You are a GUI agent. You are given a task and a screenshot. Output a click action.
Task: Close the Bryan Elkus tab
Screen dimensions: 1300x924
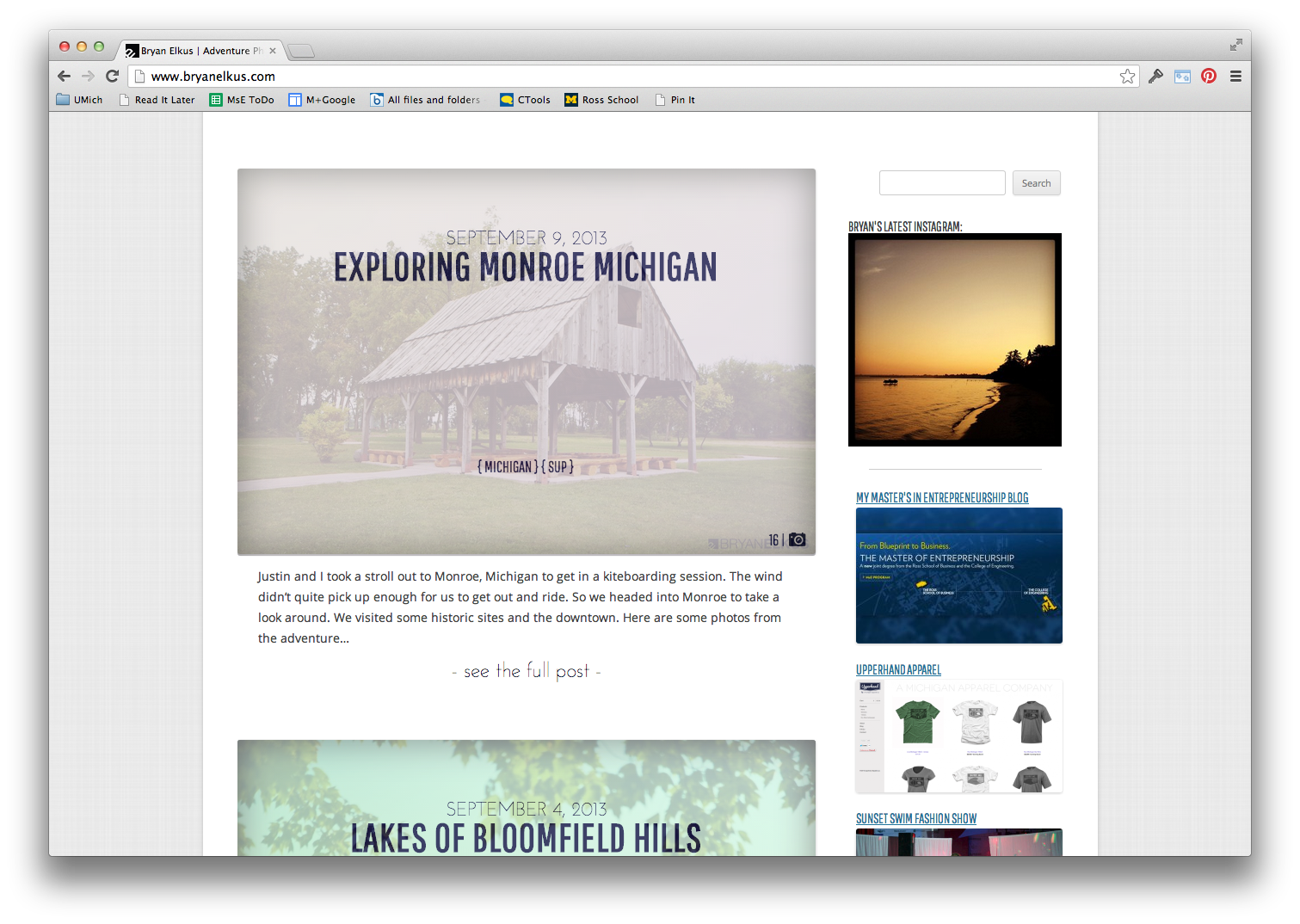[273, 51]
